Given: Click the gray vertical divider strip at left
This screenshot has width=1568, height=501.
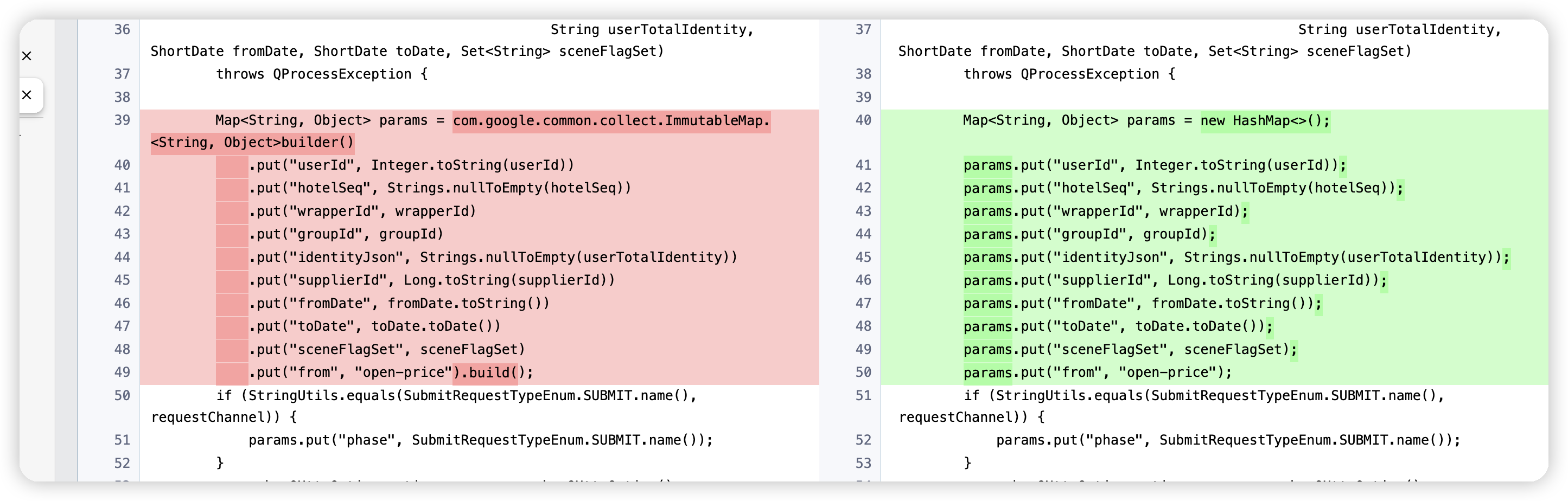Looking at the screenshot, I should [66, 243].
